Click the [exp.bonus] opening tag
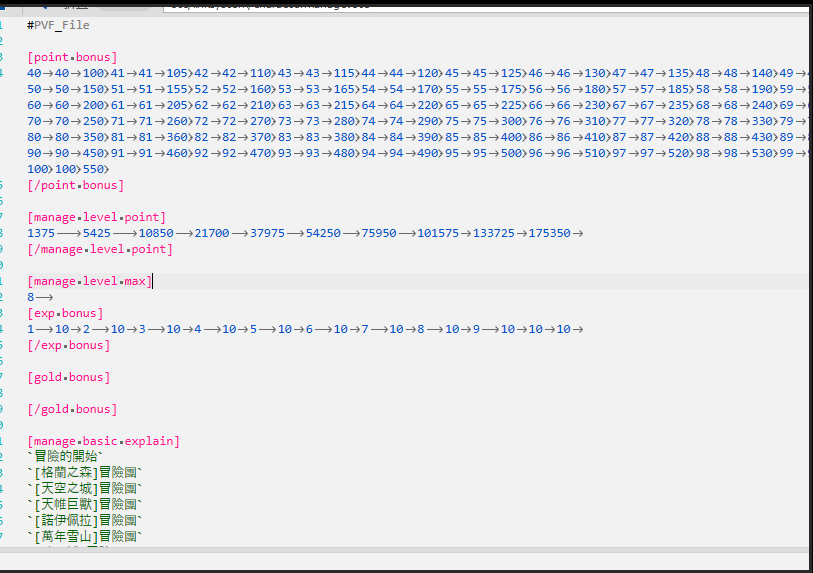This screenshot has height=573, width=813. coord(65,313)
